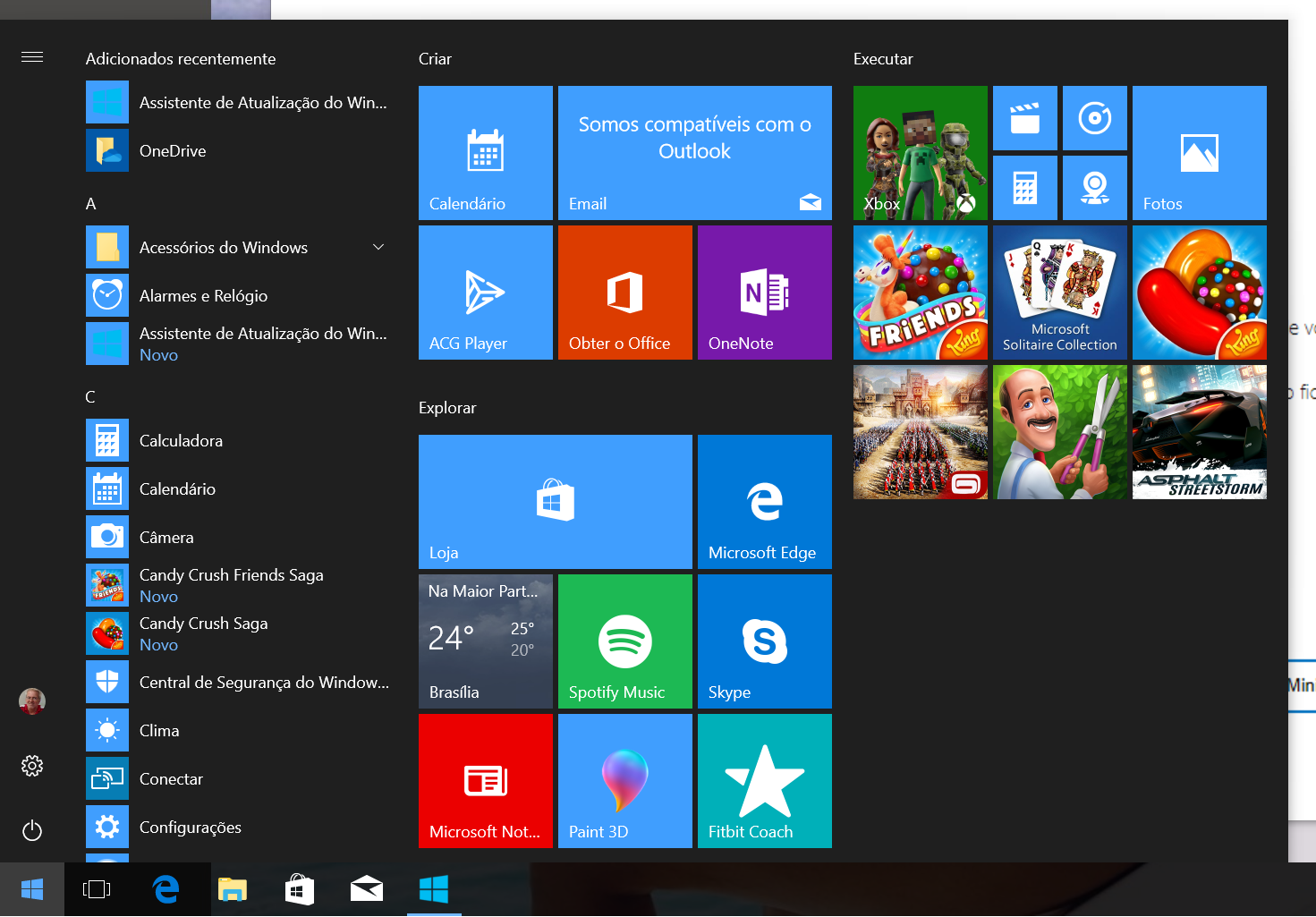This screenshot has width=1316, height=917.
Task: Open Calculadora from the app list
Action: [181, 441]
